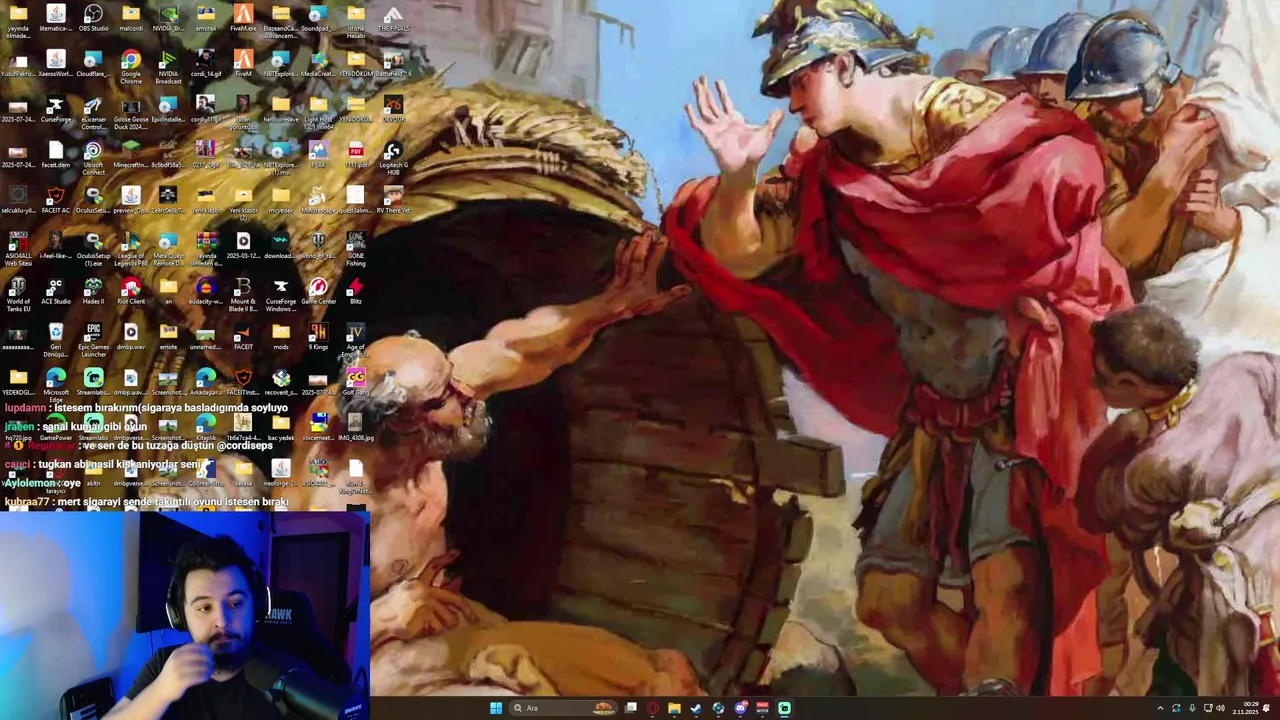This screenshot has width=1280, height=720.
Task: Open volume control in tray
Action: [x=1220, y=708]
